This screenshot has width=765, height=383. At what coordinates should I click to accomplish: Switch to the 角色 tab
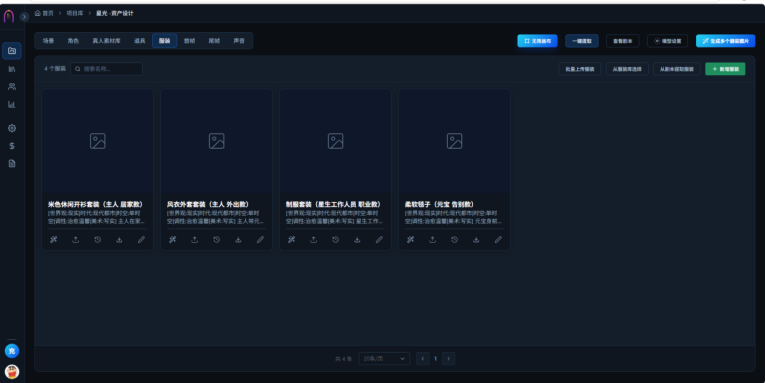pos(73,41)
